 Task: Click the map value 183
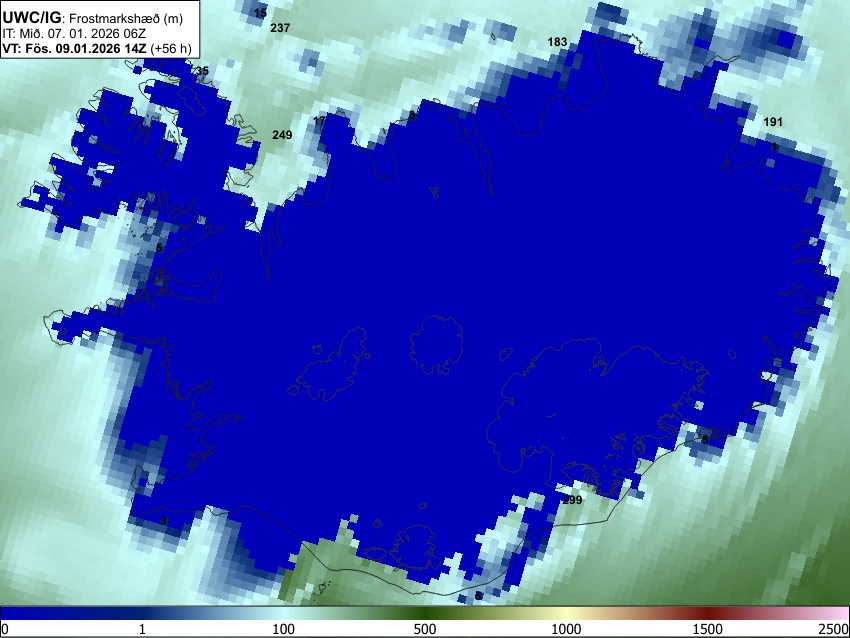pyautogui.click(x=557, y=42)
